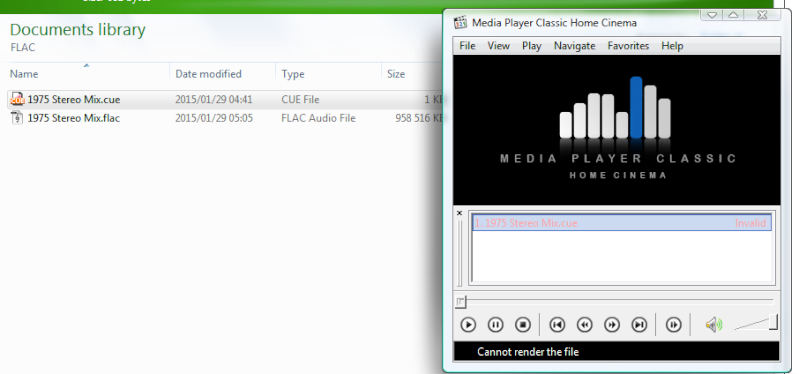Open the Play menu
This screenshot has width=799, height=374.
click(531, 46)
